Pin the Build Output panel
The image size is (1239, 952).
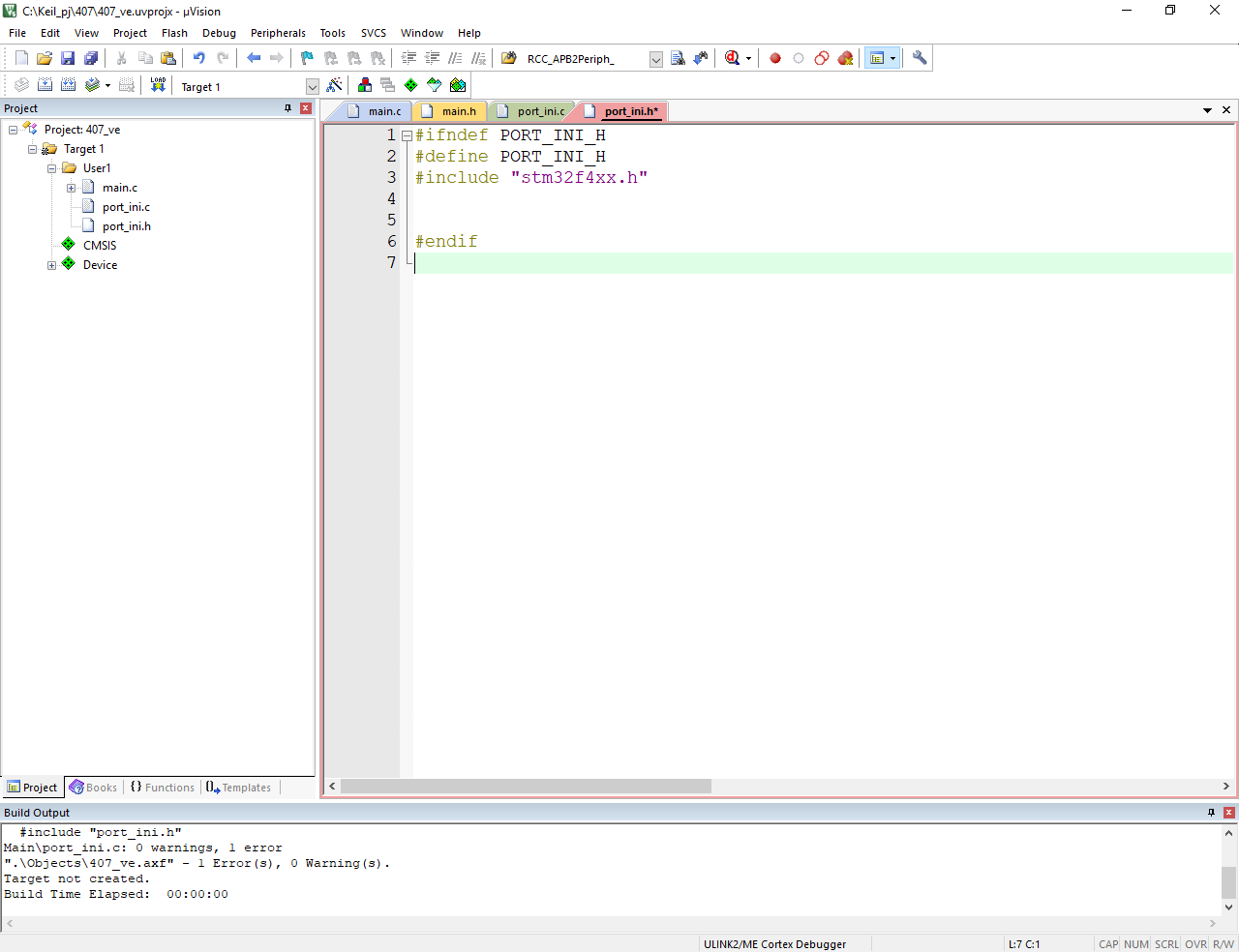[1211, 813]
